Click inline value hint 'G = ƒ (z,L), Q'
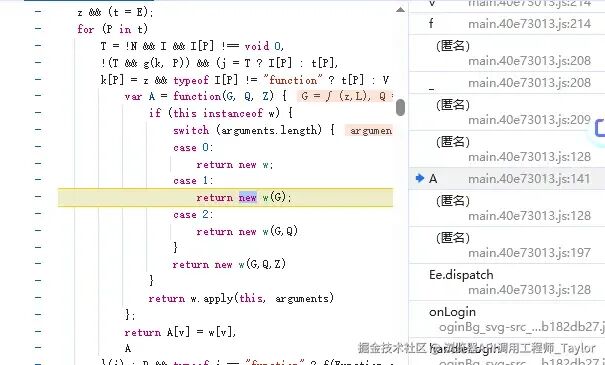The width and height of the screenshot is (605, 365). tap(345, 96)
